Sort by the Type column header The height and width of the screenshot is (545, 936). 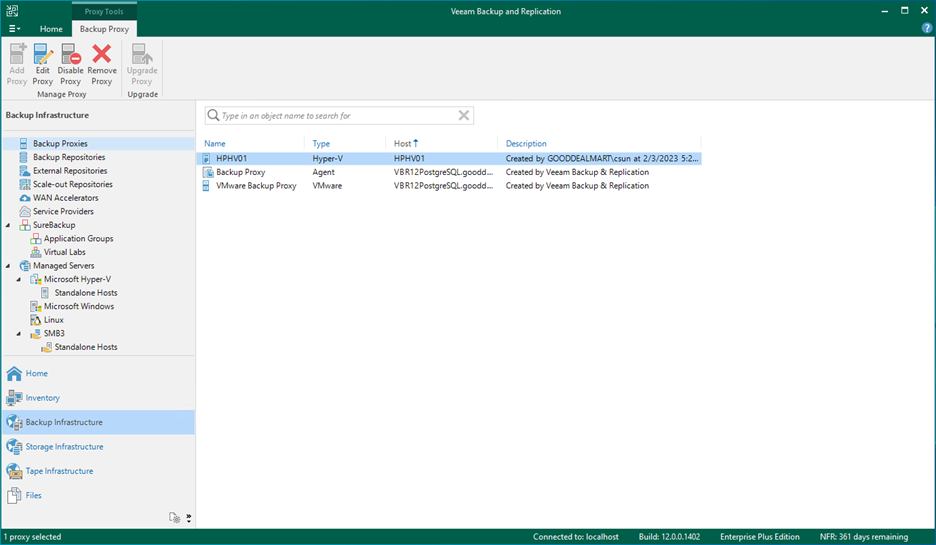[321, 143]
